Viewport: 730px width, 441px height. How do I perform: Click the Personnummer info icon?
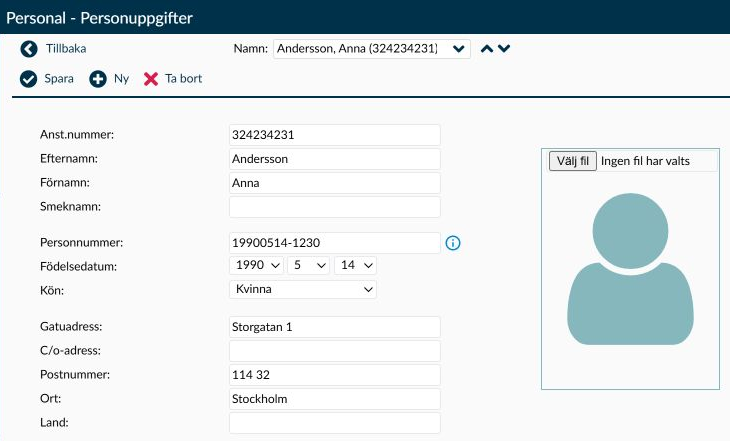tap(453, 243)
